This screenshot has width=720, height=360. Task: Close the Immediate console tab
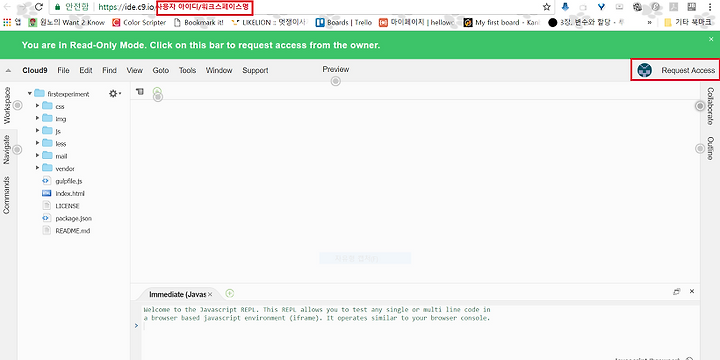pyautogui.click(x=210, y=294)
